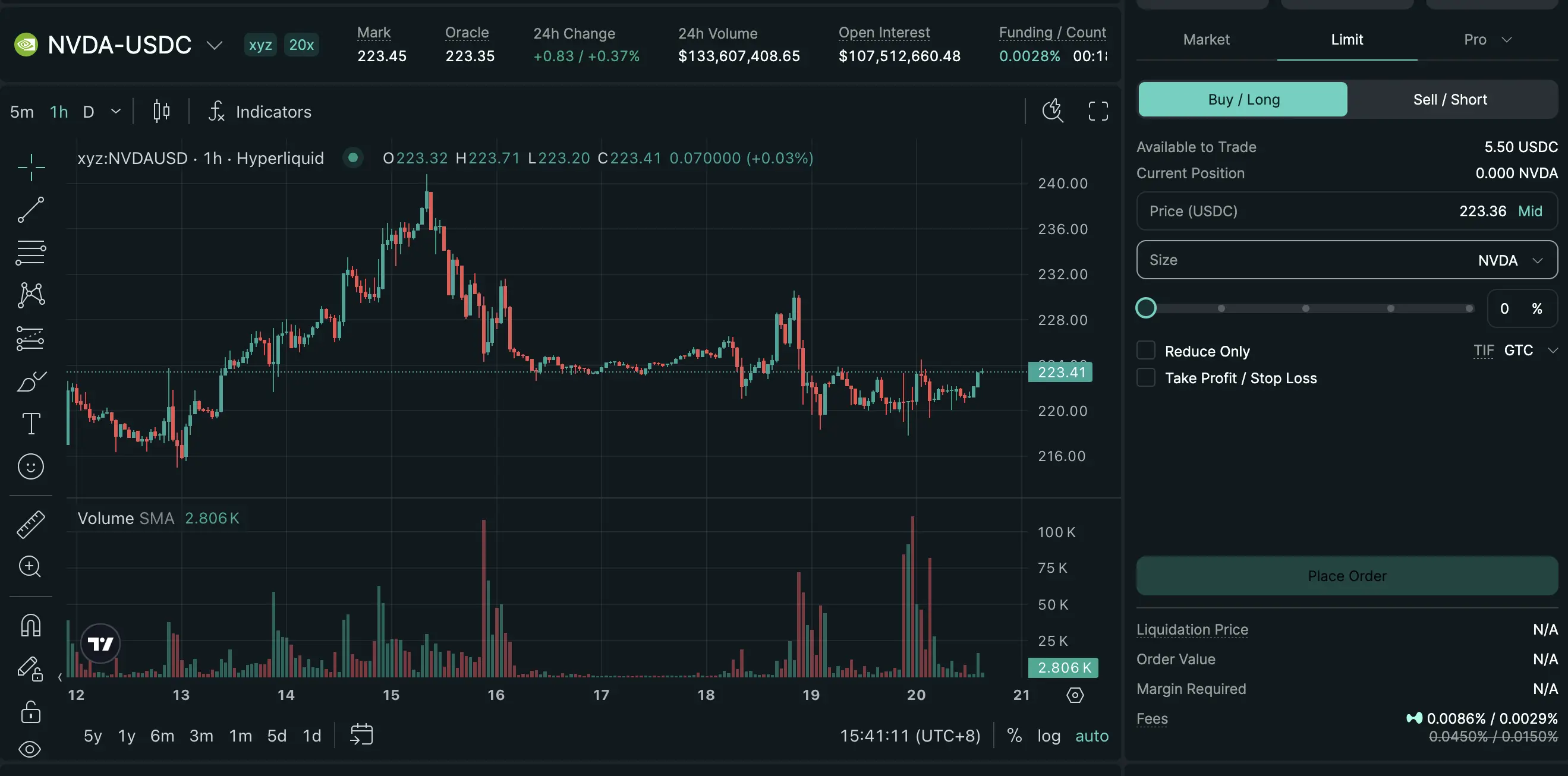This screenshot has height=776, width=1568.
Task: Open the timezone clock 15:41:11 (UTC+8)
Action: pos(910,735)
